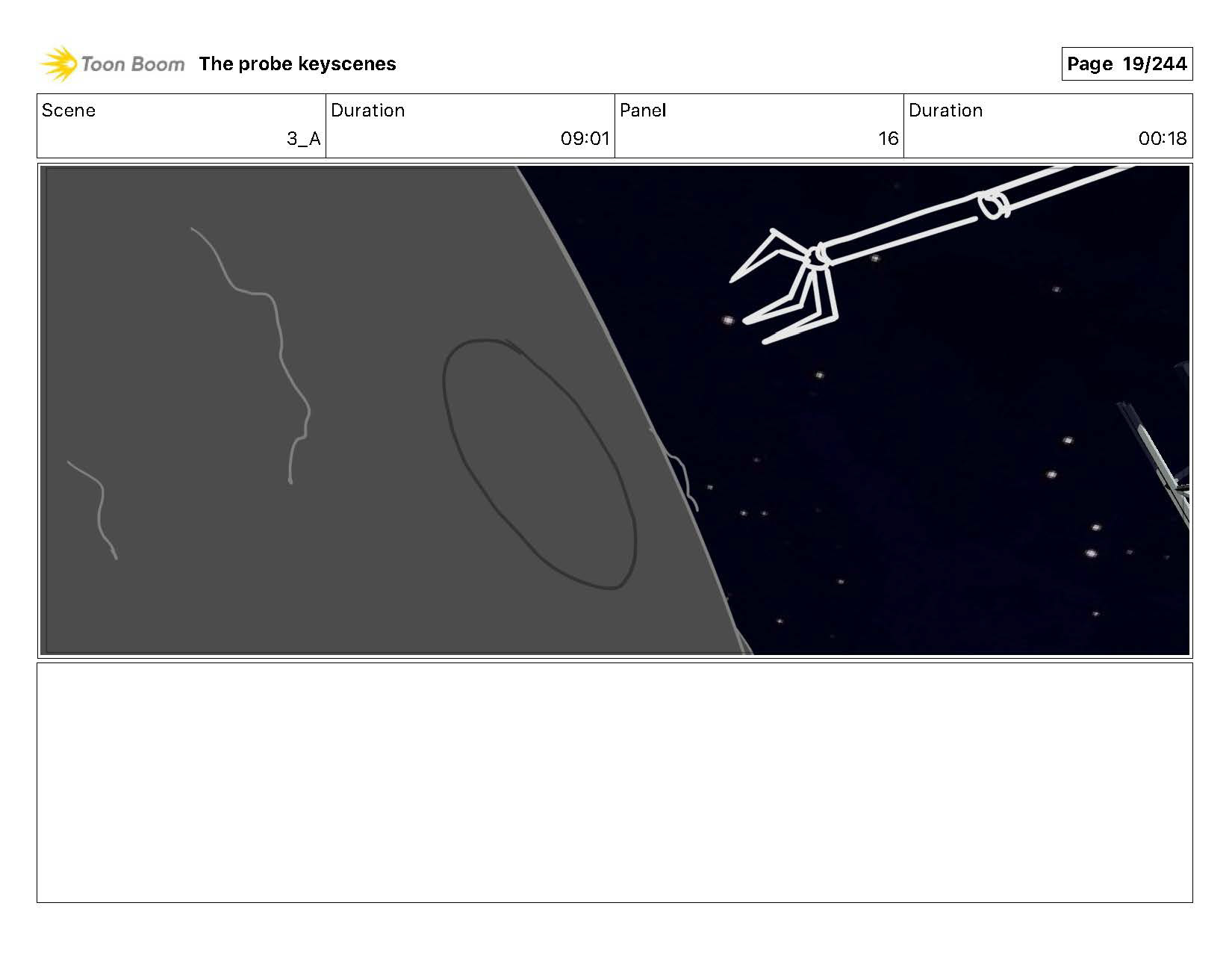Click the 'Panel' header label

pyautogui.click(x=643, y=111)
